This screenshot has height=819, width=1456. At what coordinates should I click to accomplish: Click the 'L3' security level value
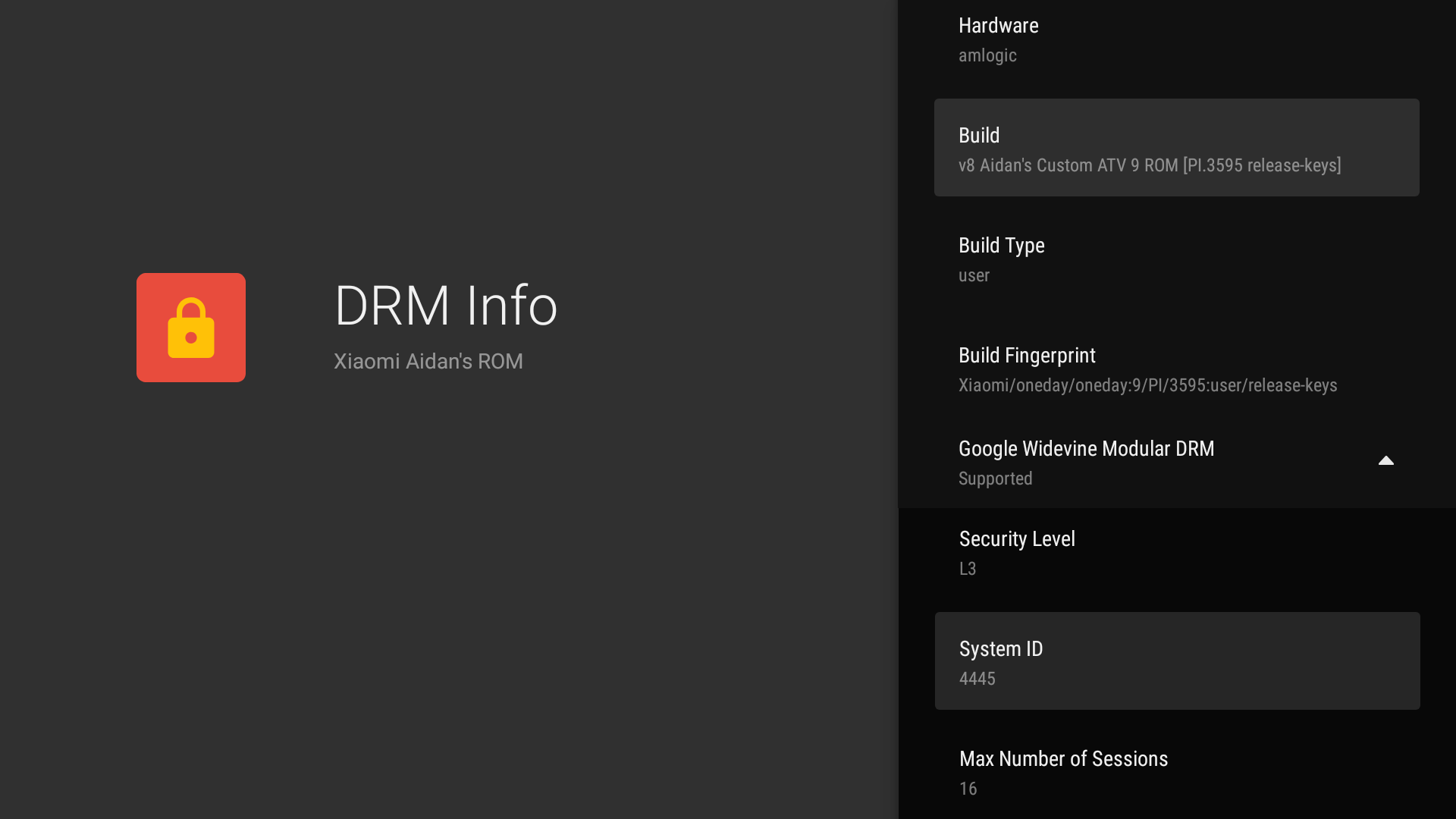tap(968, 569)
